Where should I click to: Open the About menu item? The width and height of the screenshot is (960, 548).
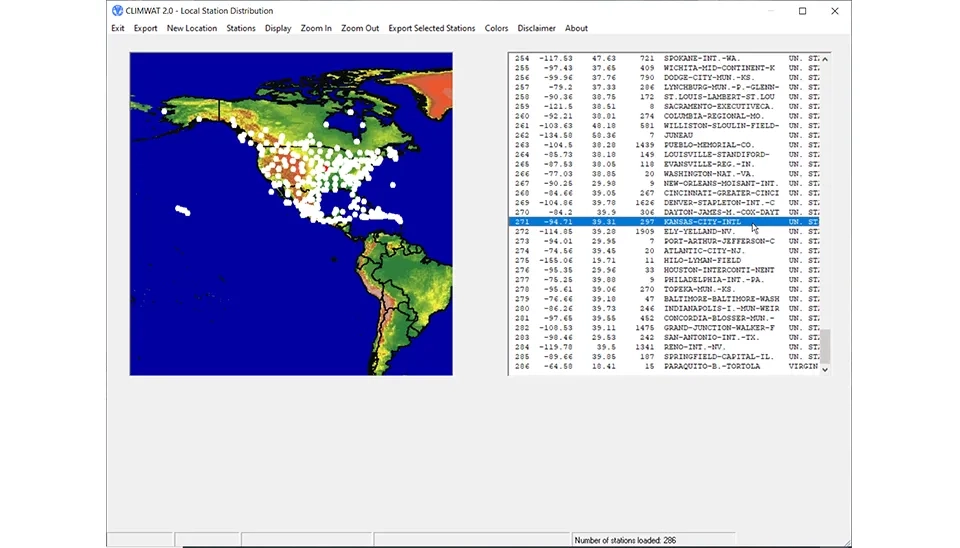point(577,28)
